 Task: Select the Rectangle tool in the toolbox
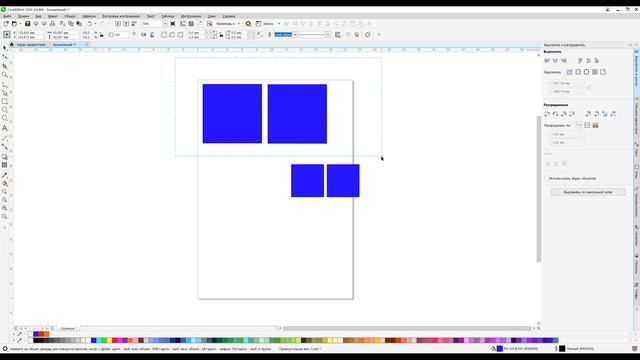pos(5,101)
